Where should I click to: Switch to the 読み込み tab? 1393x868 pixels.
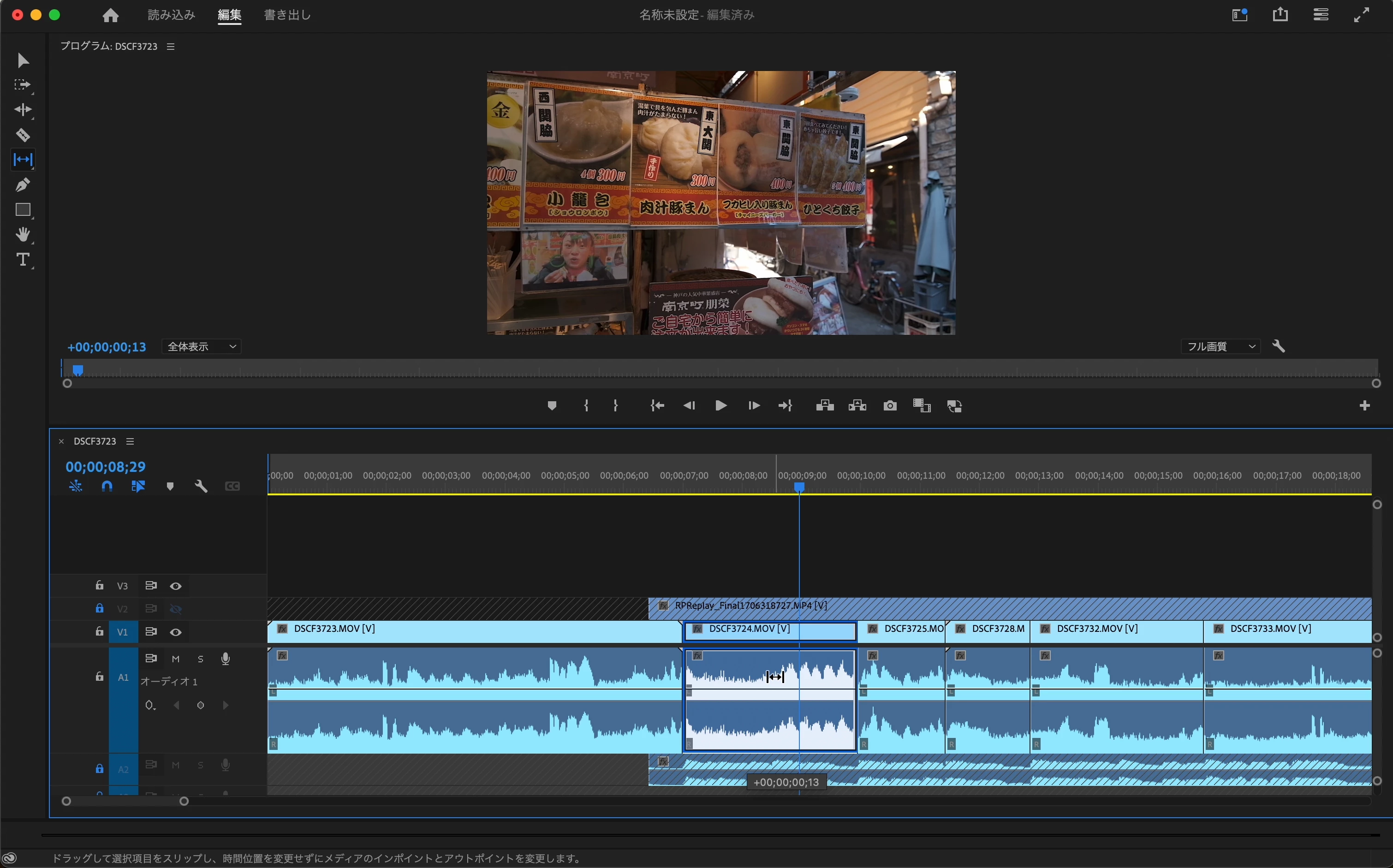click(x=171, y=15)
